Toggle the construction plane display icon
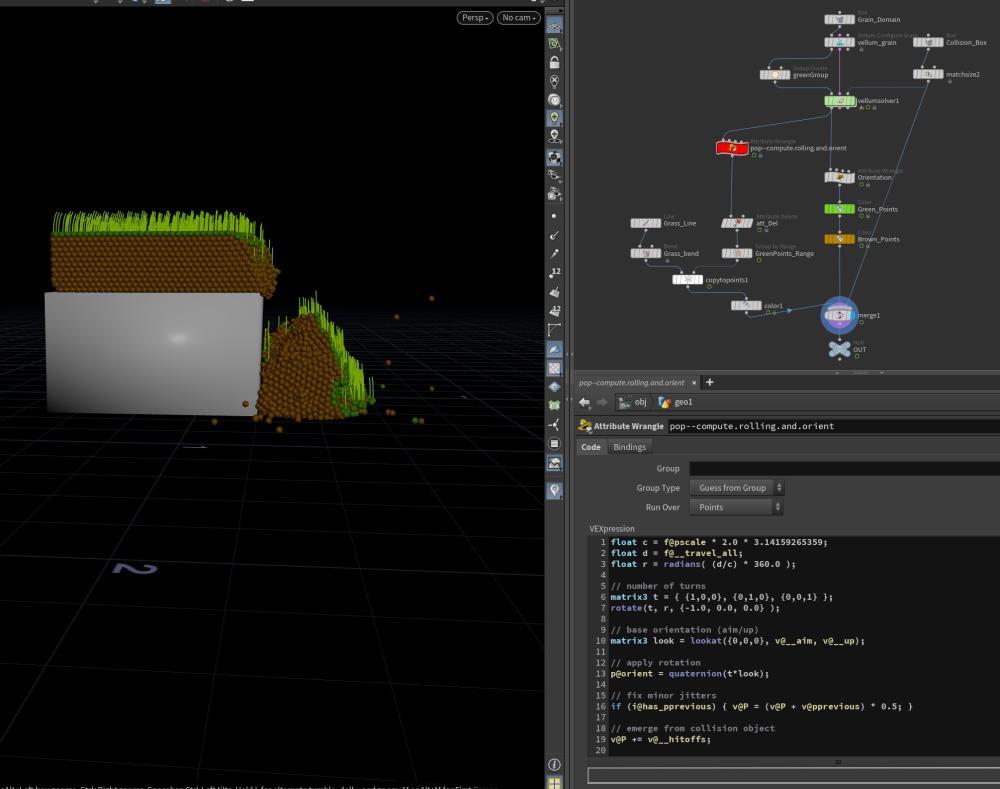Image resolution: width=1000 pixels, height=789 pixels. [x=554, y=27]
